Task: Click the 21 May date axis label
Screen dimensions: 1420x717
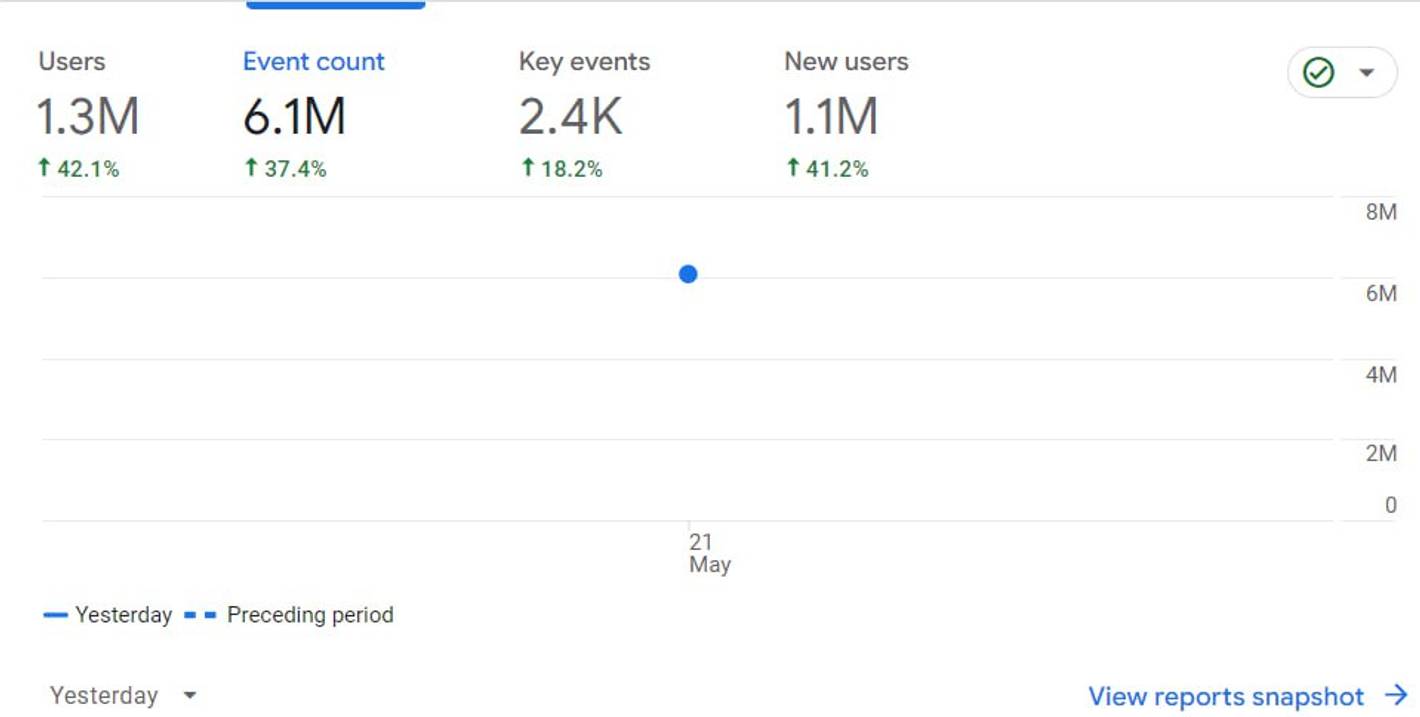Action: pyautogui.click(x=708, y=553)
